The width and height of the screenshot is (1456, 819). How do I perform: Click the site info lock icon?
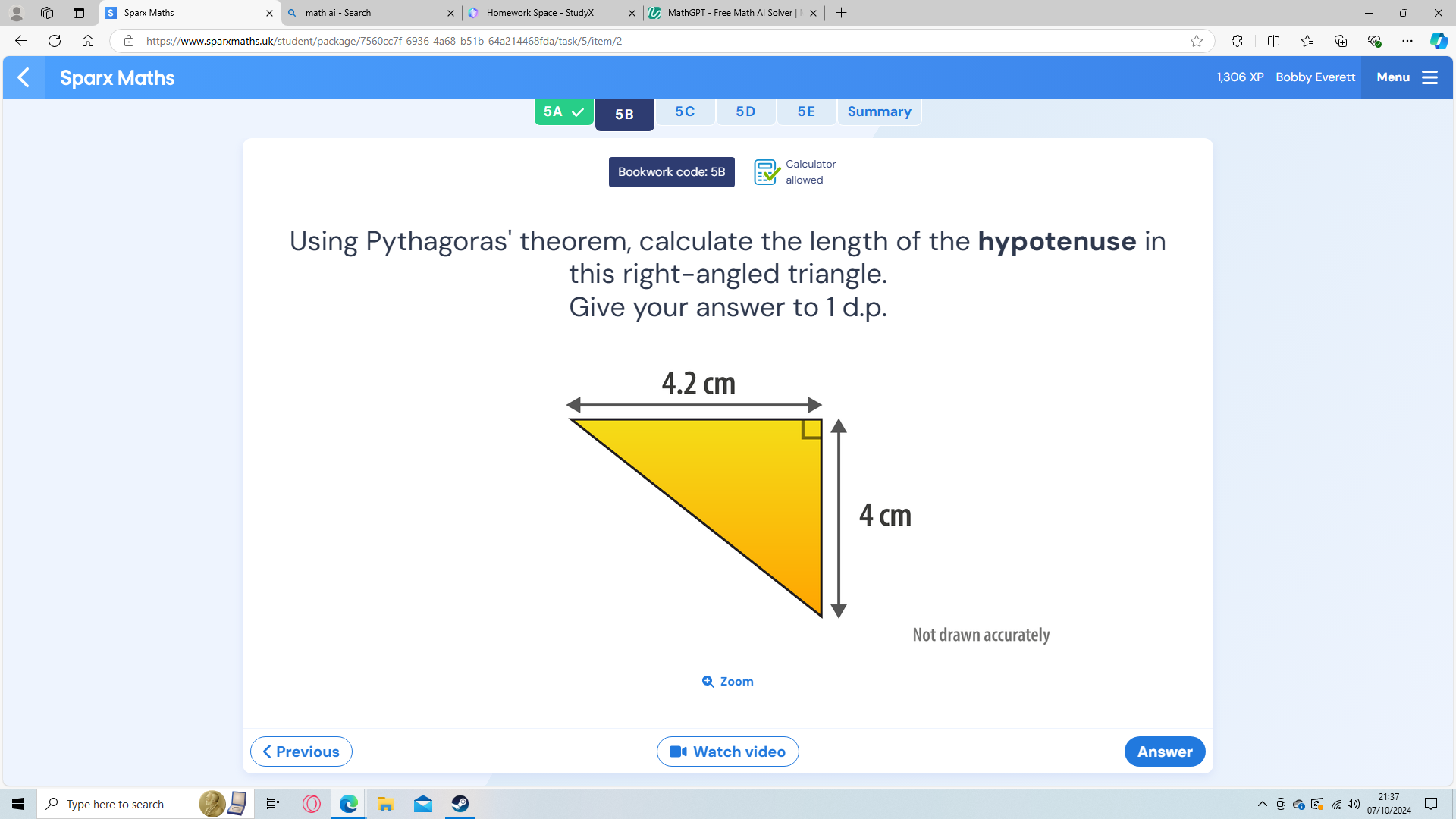[x=129, y=41]
